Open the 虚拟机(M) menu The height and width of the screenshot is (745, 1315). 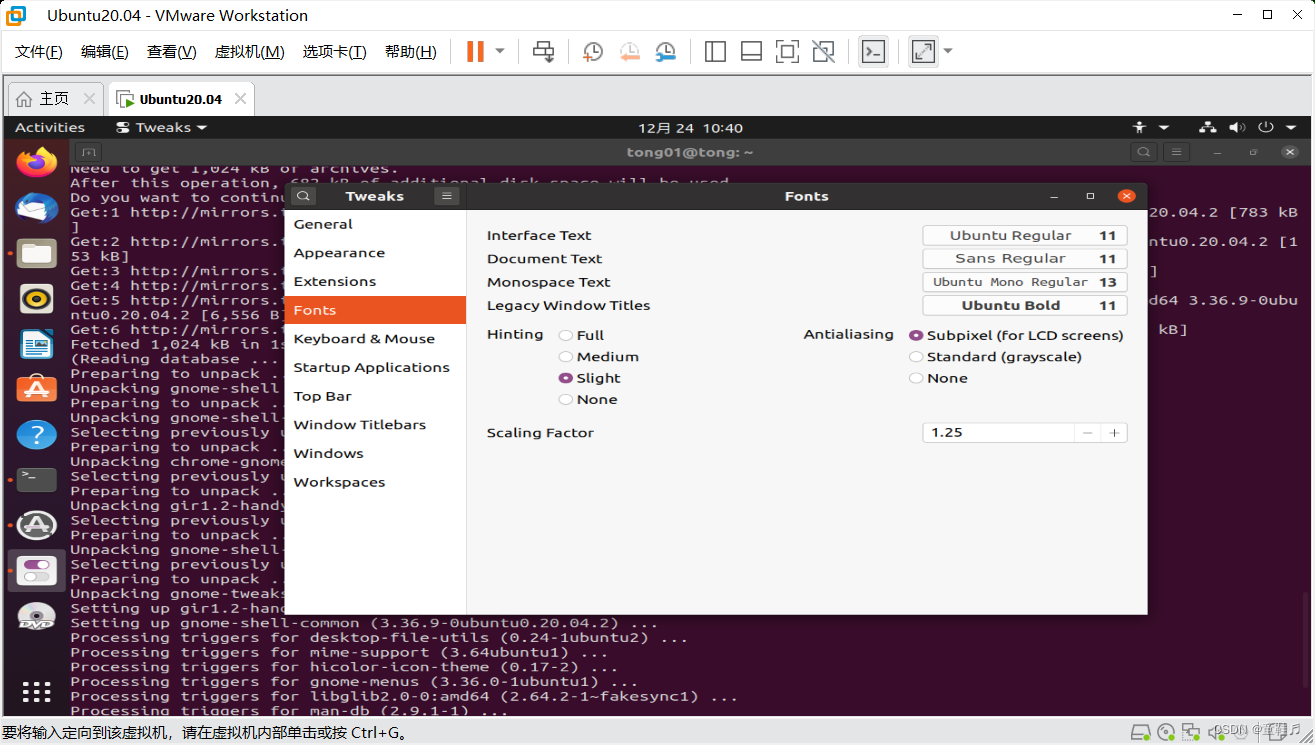pos(250,52)
